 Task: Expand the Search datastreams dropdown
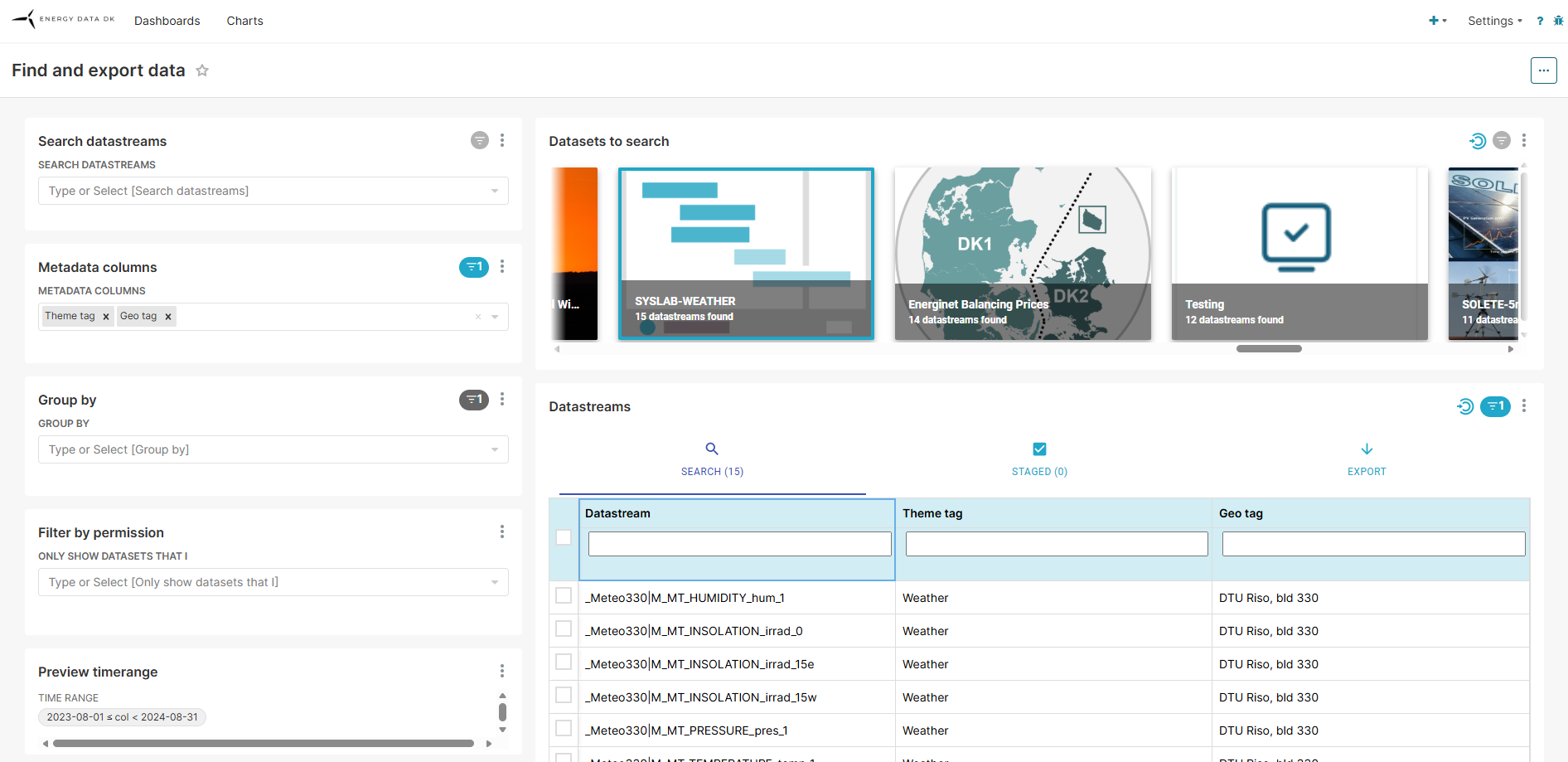(495, 191)
